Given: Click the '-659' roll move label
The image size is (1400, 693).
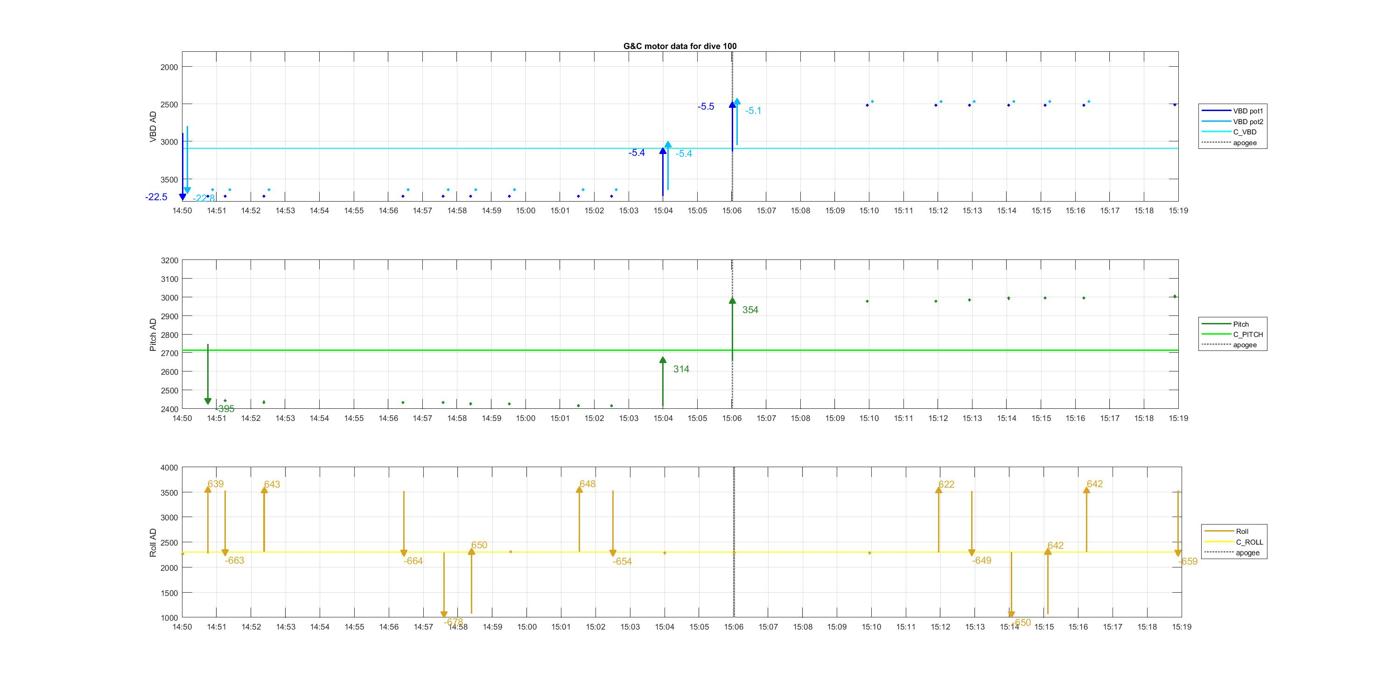Looking at the screenshot, I should click(1188, 561).
